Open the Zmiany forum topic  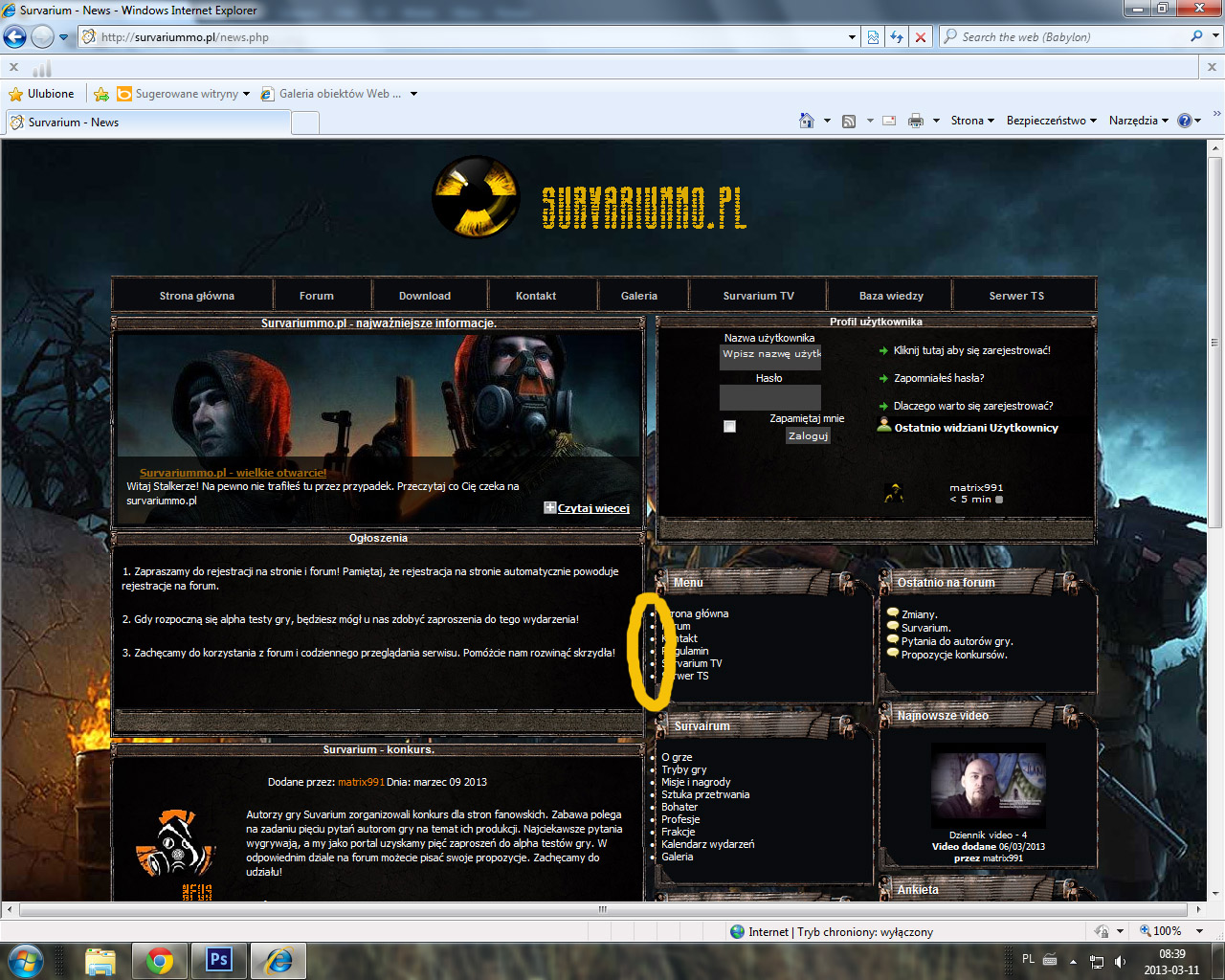tap(919, 614)
